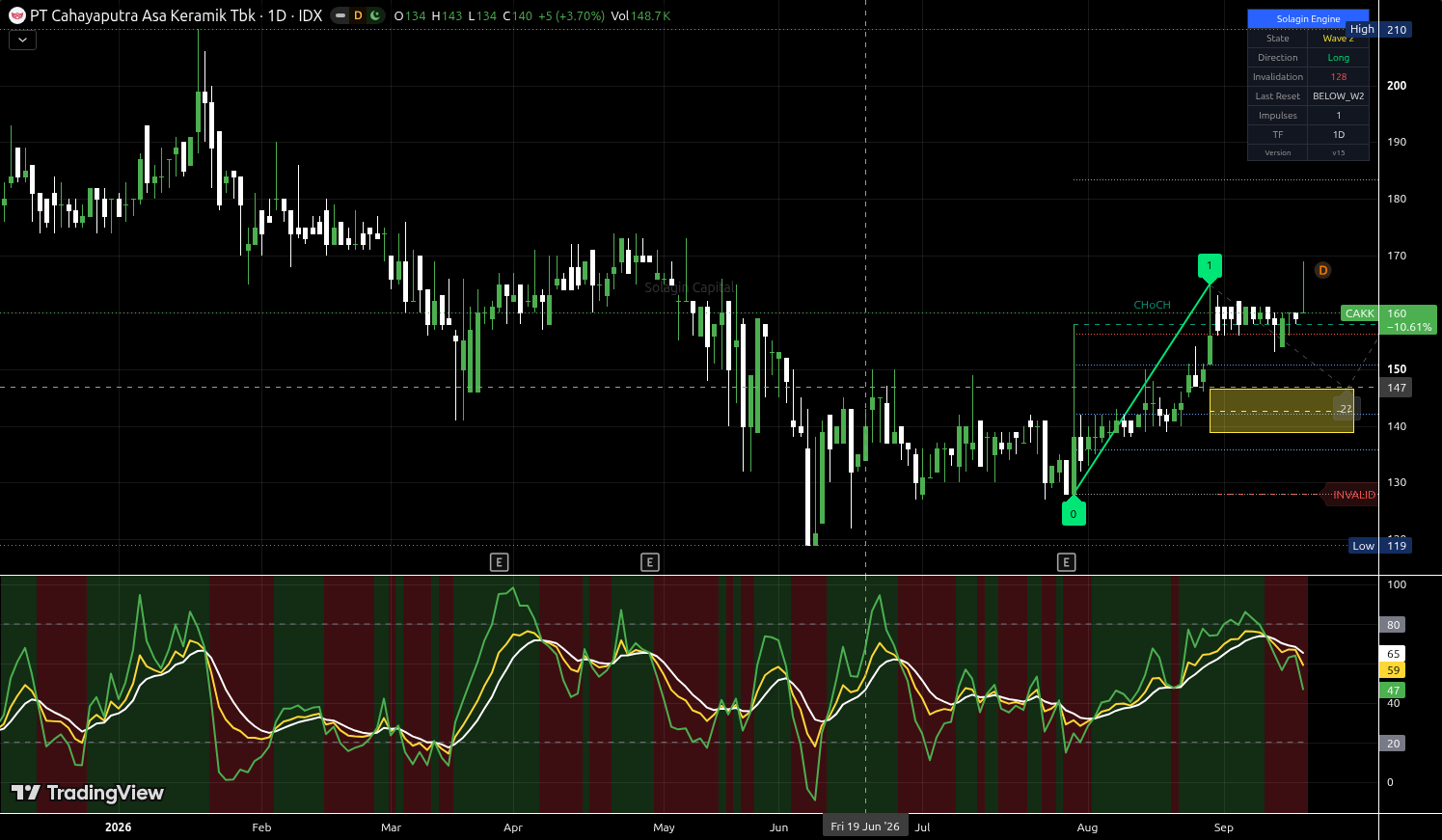Screen dimensions: 1442x840
Task: Click the CHoCH label on the chart
Action: point(1152,305)
